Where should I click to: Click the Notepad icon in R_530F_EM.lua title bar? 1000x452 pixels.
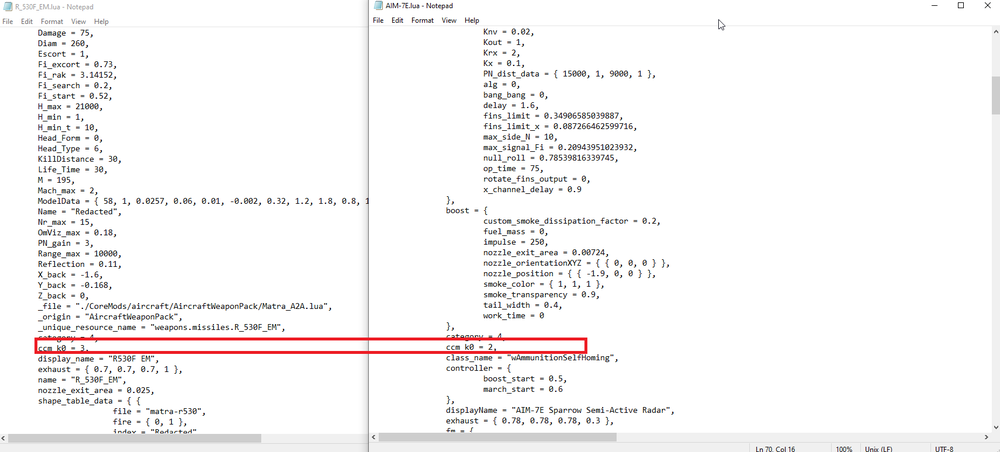click(x=7, y=7)
